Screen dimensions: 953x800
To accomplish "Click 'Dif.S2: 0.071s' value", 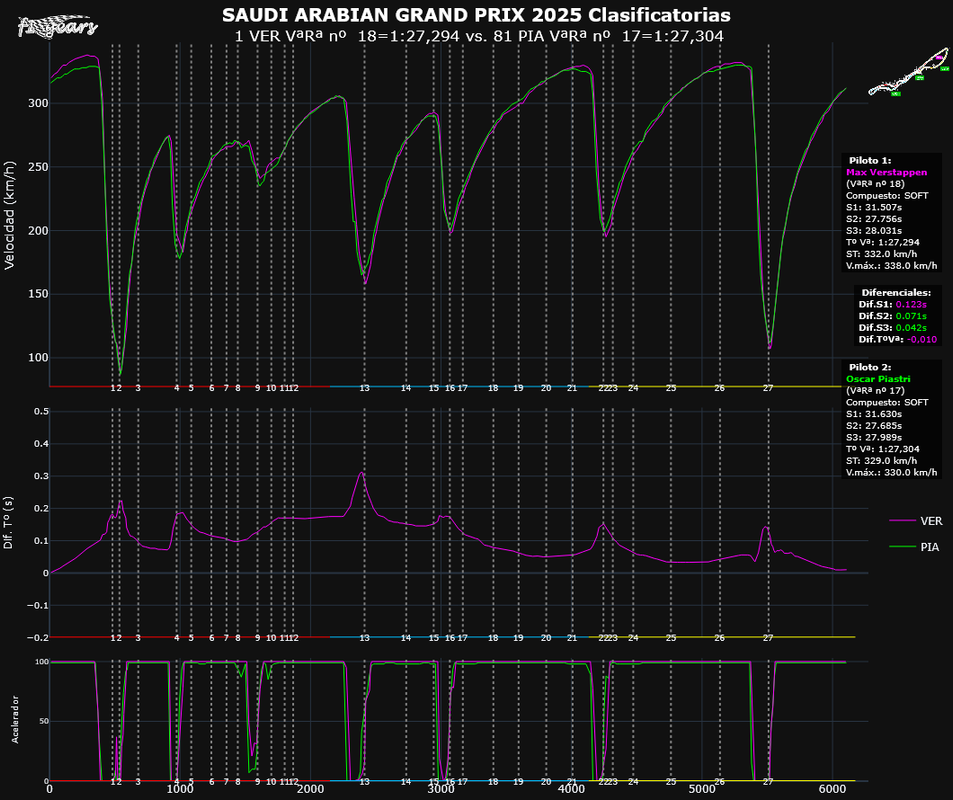I will tap(892, 316).
